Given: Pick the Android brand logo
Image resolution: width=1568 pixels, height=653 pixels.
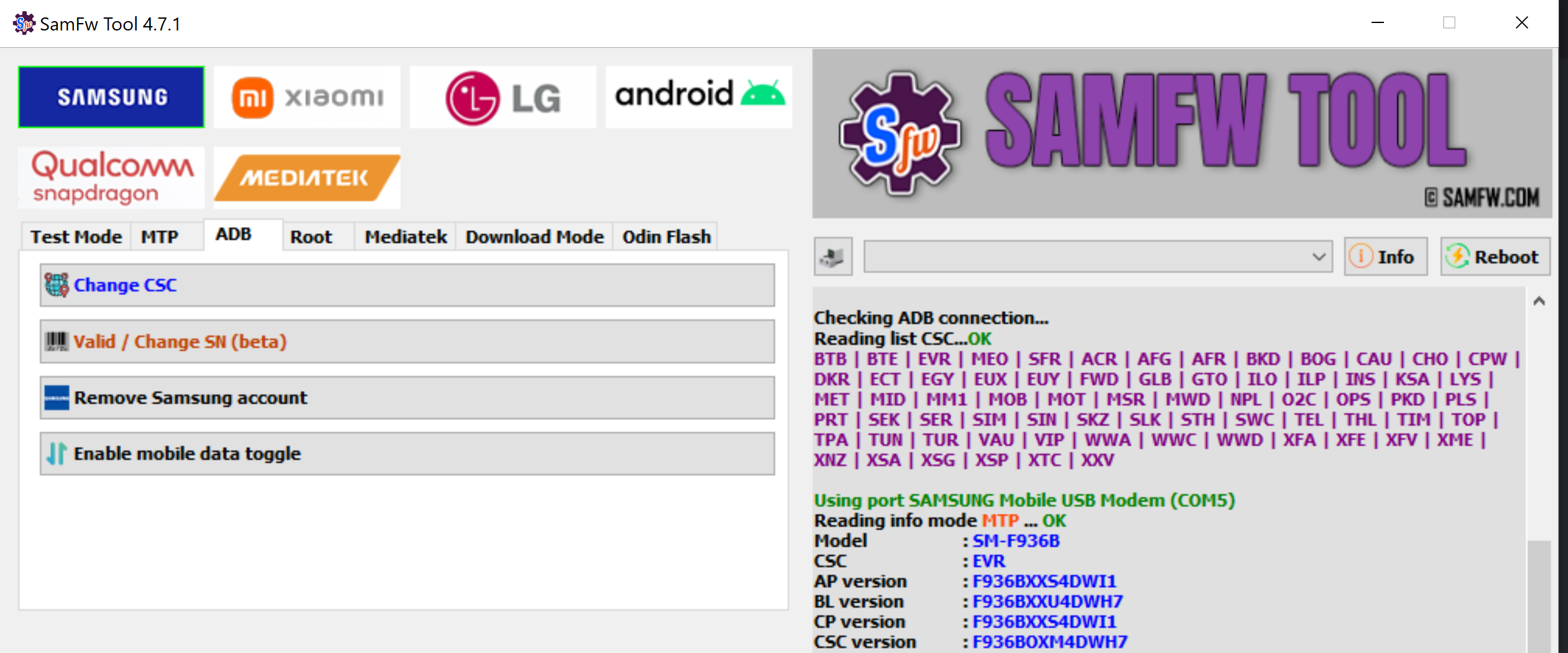Looking at the screenshot, I should (x=698, y=97).
